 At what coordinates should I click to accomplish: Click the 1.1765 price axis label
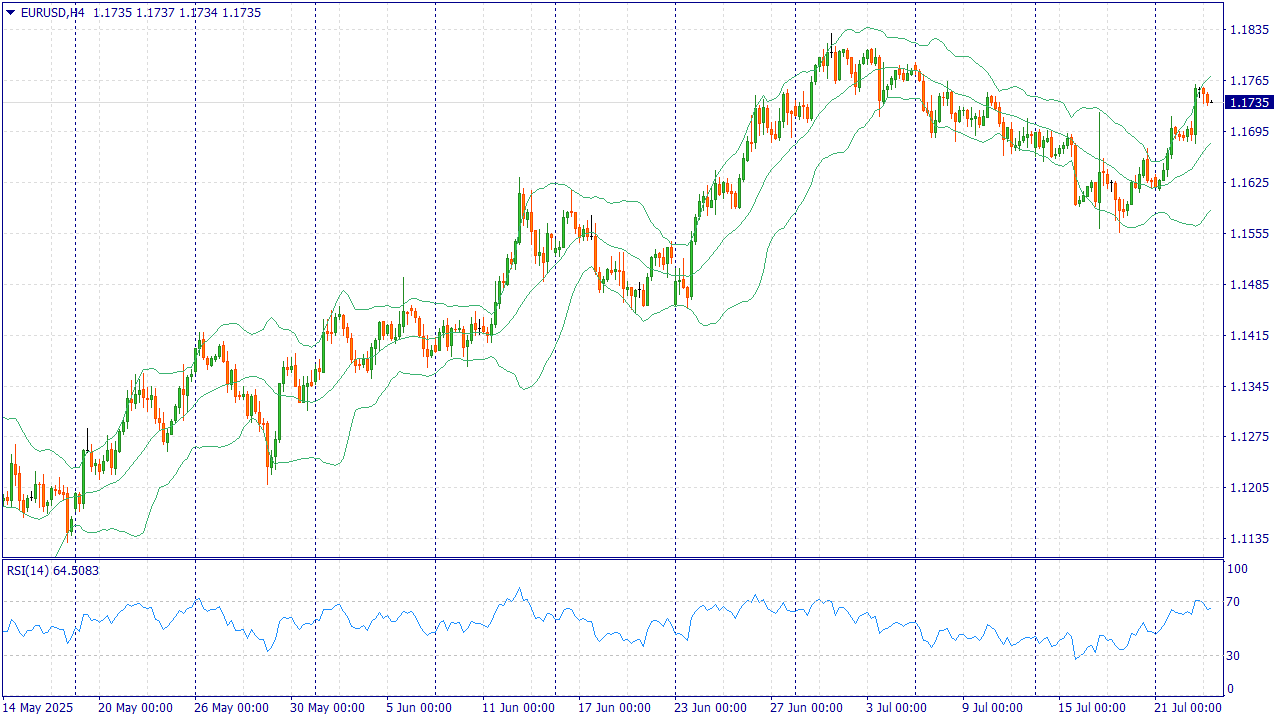coord(1248,81)
